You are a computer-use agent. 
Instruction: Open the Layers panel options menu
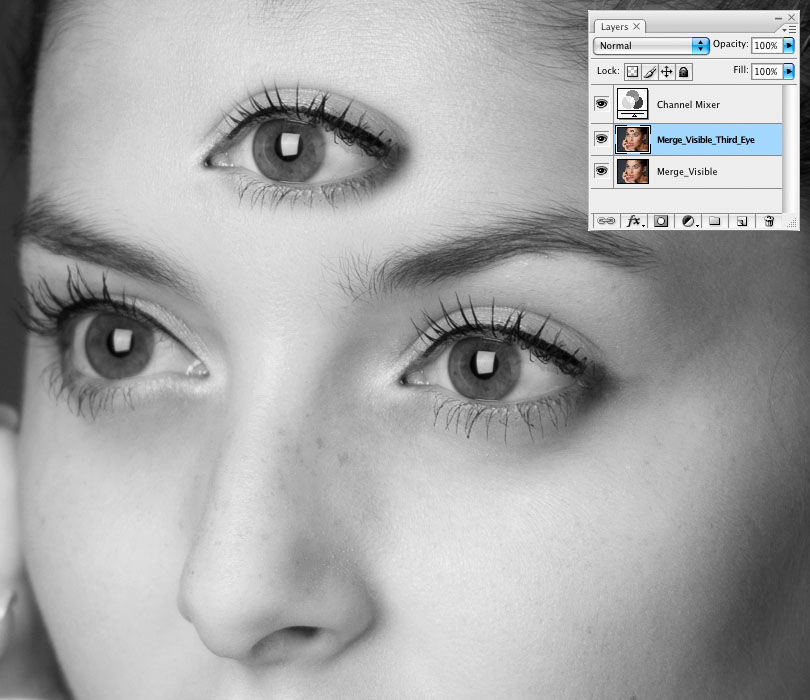(790, 29)
